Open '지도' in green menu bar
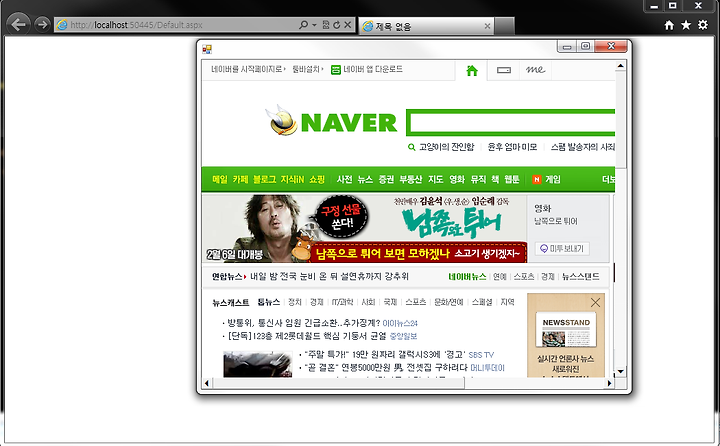 pos(435,180)
